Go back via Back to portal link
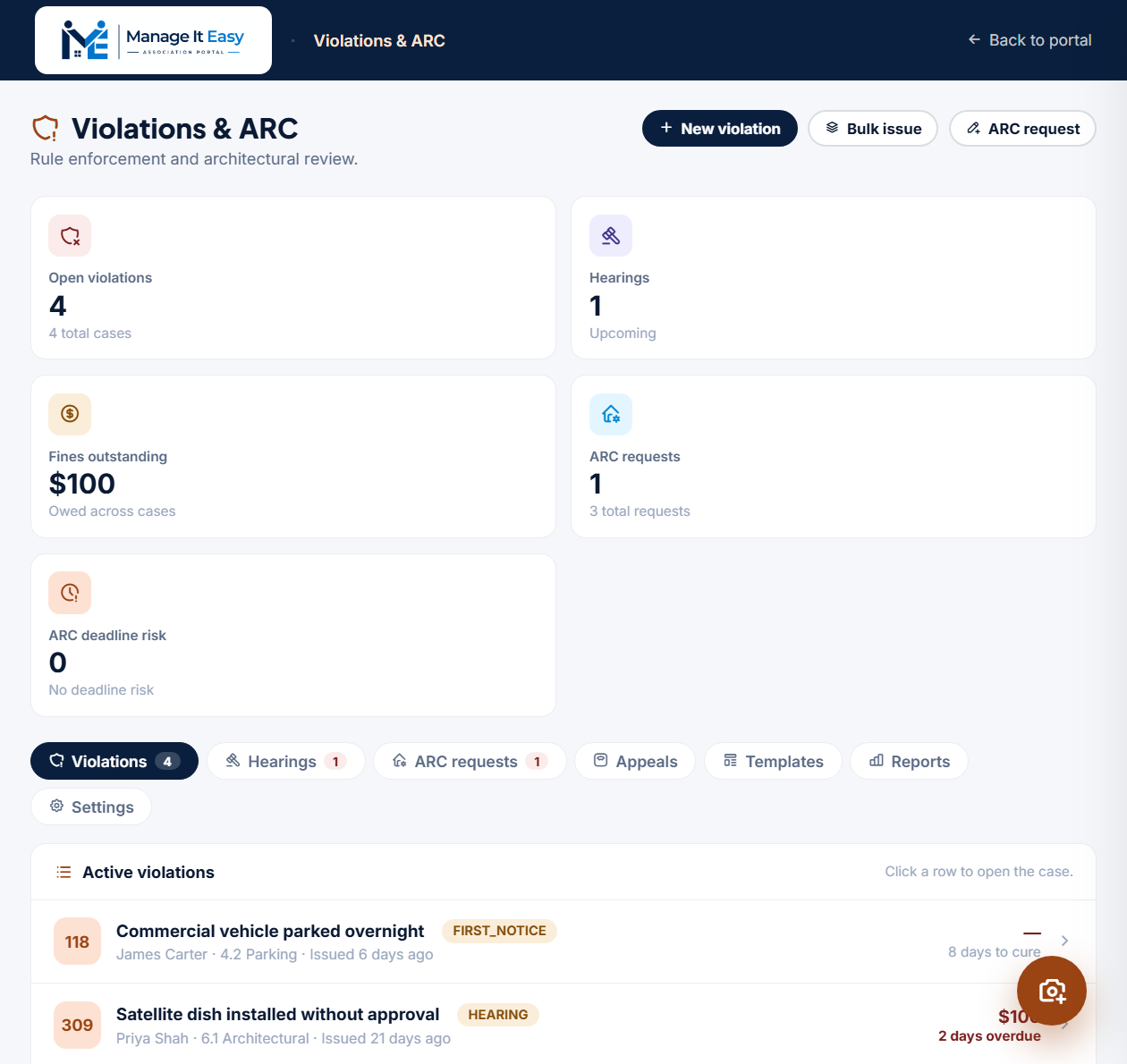Image resolution: width=1127 pixels, height=1064 pixels. pos(1030,40)
